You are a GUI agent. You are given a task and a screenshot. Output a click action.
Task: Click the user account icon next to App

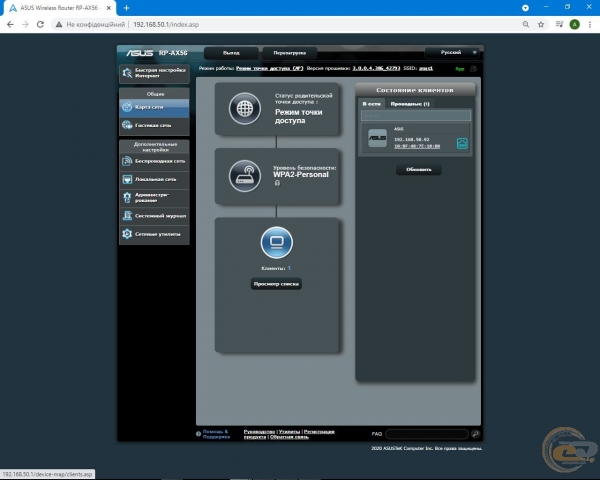click(x=474, y=69)
